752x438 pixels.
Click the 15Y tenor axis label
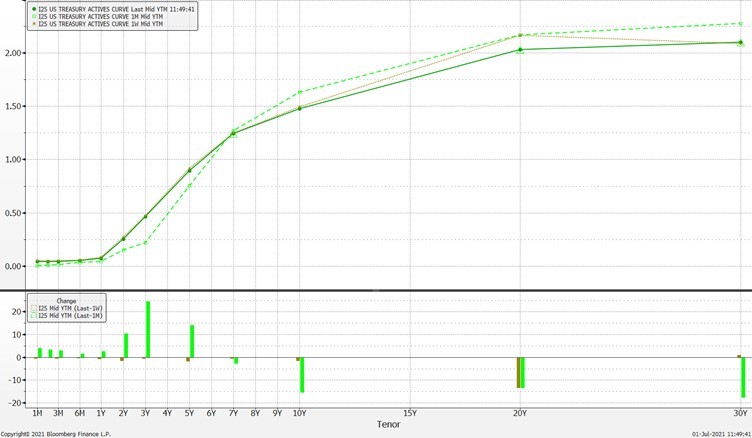[410, 412]
